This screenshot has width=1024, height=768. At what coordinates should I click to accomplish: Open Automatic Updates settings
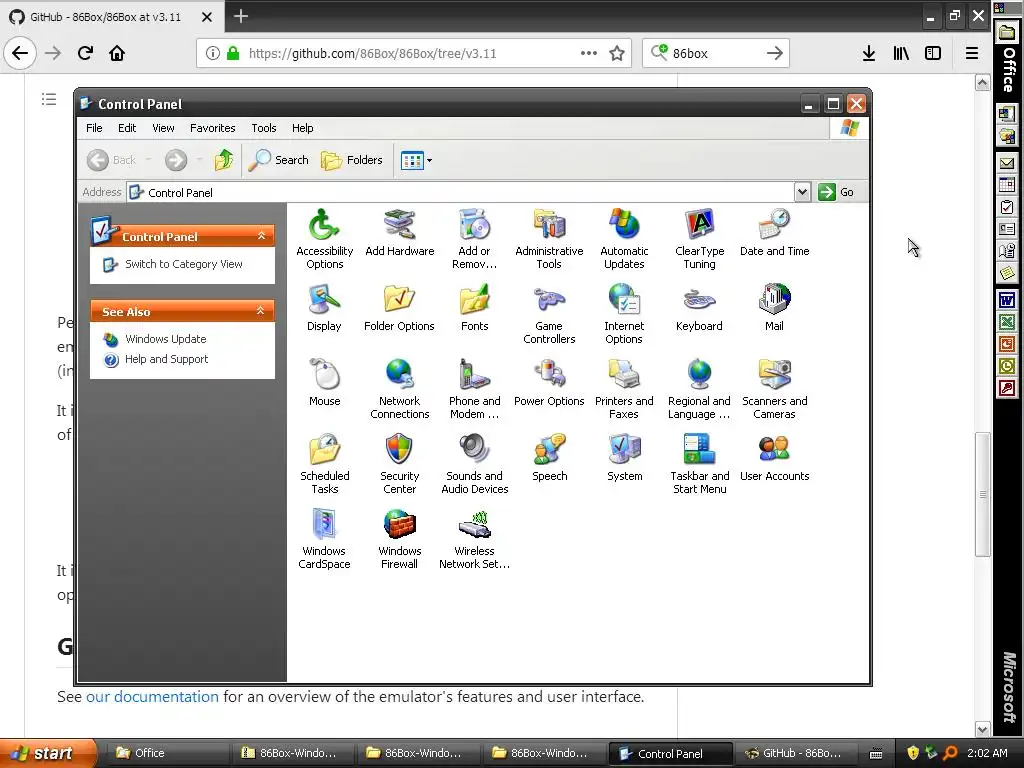pos(624,238)
